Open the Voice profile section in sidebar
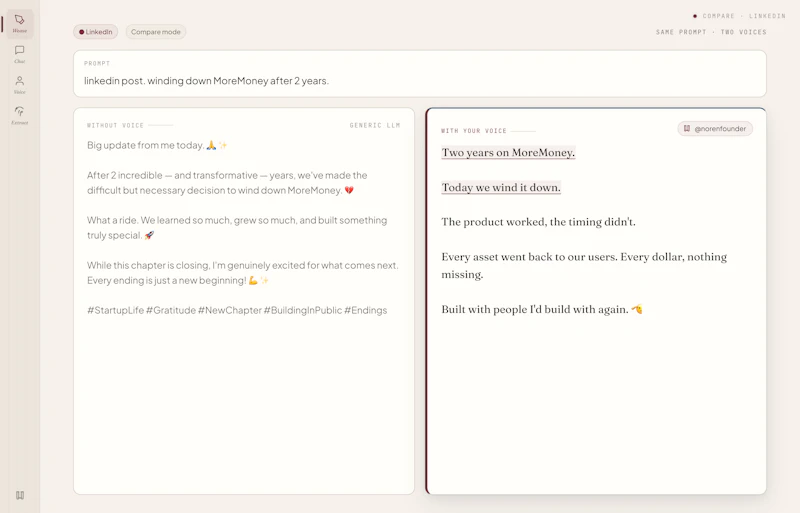The height and width of the screenshot is (513, 800). point(19,85)
